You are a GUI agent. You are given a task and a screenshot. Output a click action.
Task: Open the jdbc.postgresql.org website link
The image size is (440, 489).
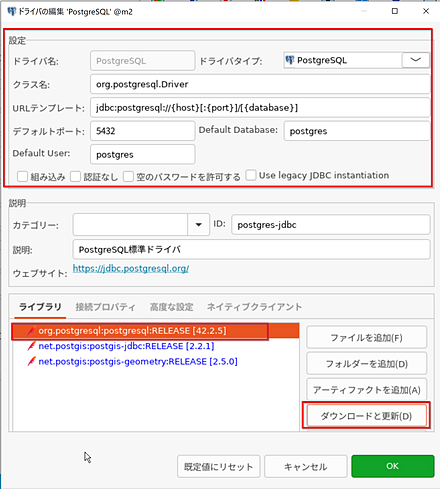[131, 268]
